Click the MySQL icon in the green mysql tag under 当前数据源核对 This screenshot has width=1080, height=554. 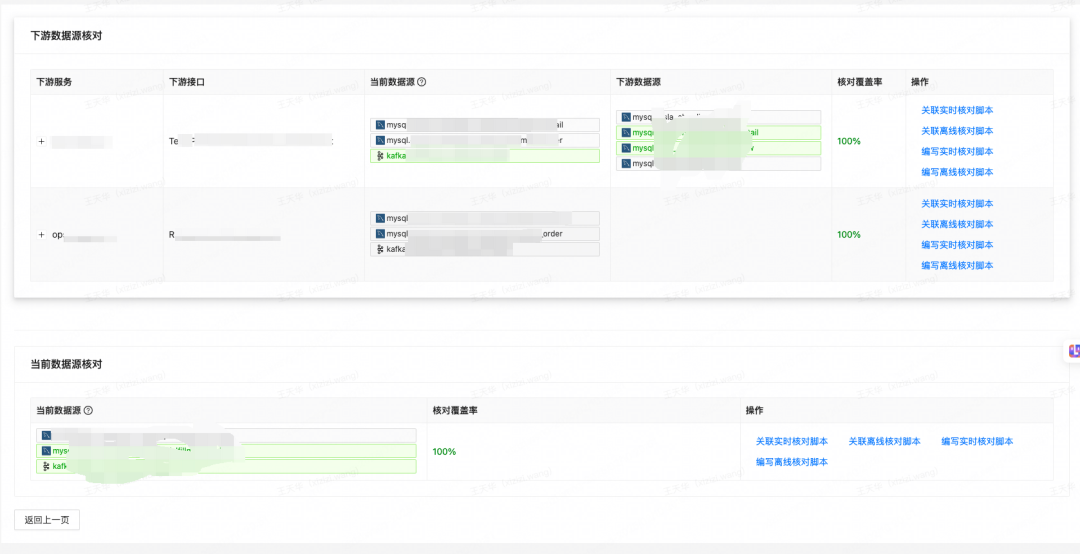coord(46,451)
